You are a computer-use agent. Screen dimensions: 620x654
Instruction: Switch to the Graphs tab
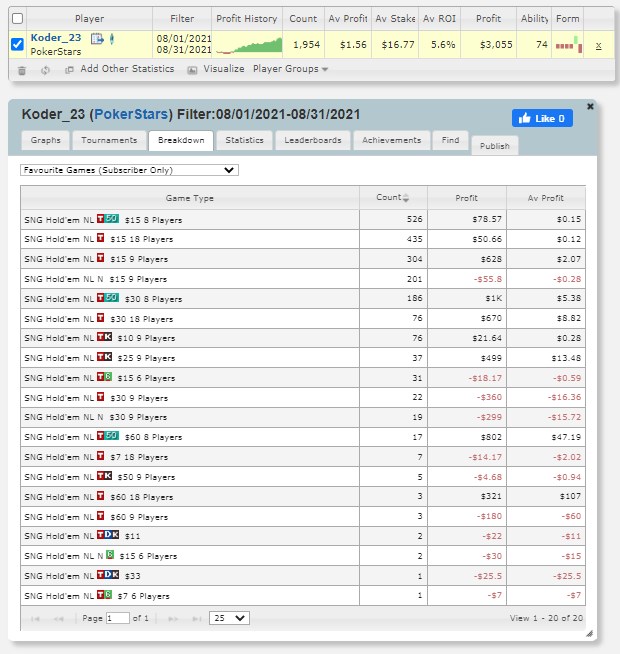coord(45,141)
